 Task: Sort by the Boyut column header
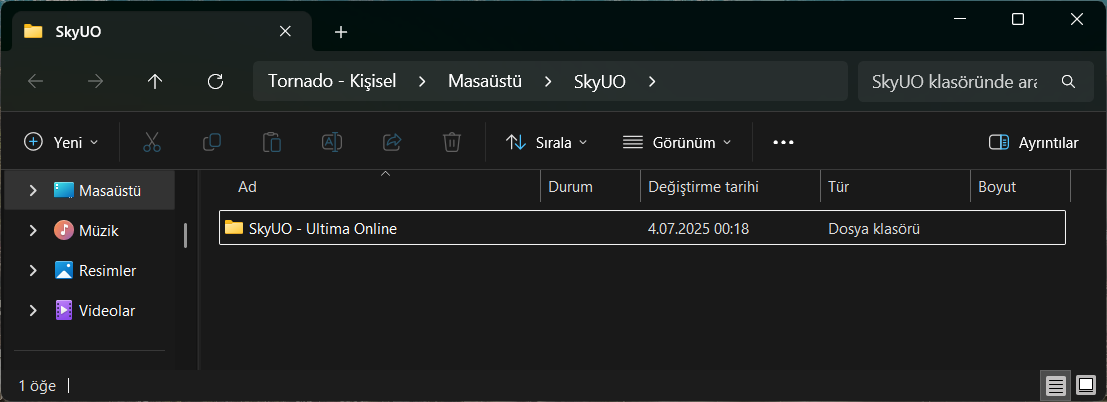point(1020,187)
